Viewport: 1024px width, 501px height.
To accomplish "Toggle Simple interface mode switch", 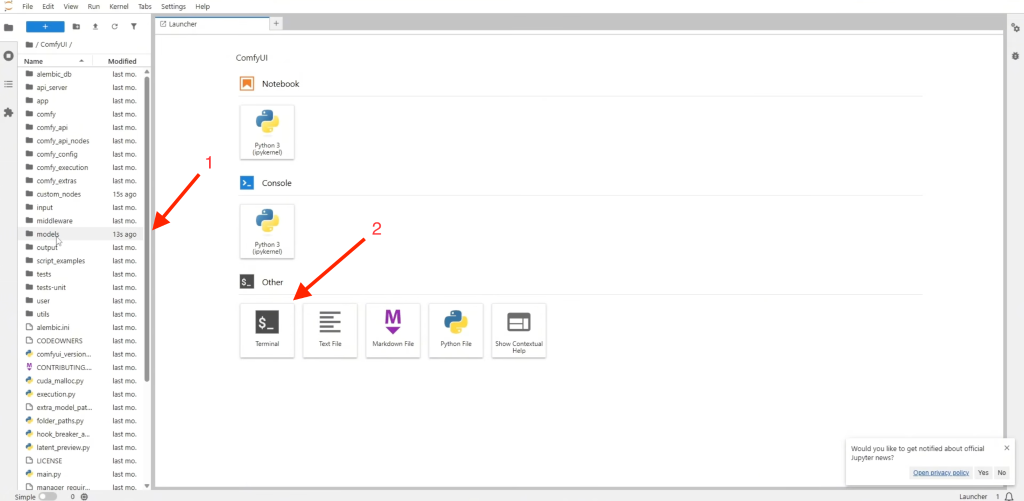I will tap(48, 496).
